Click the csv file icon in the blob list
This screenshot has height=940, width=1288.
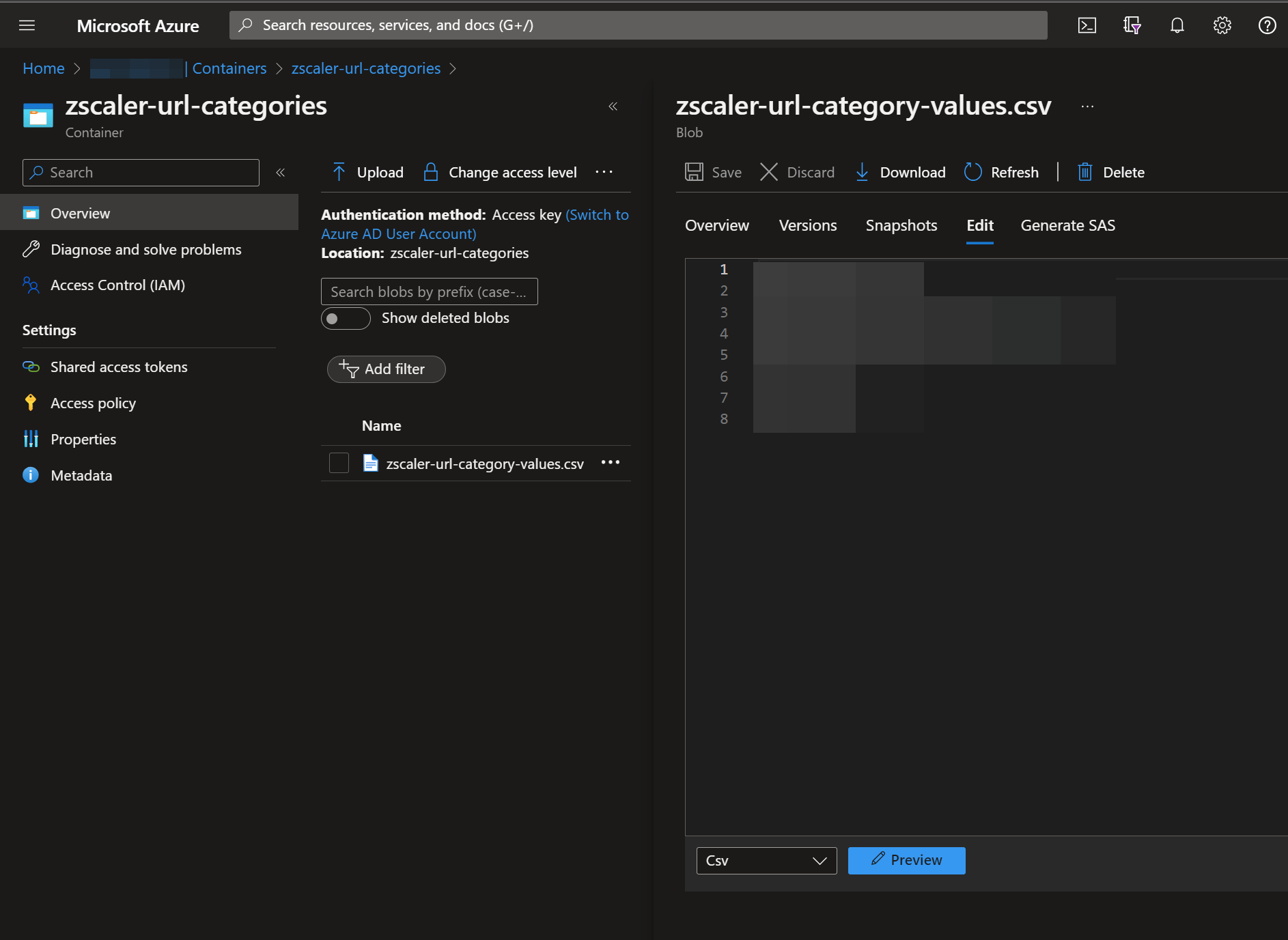click(370, 464)
